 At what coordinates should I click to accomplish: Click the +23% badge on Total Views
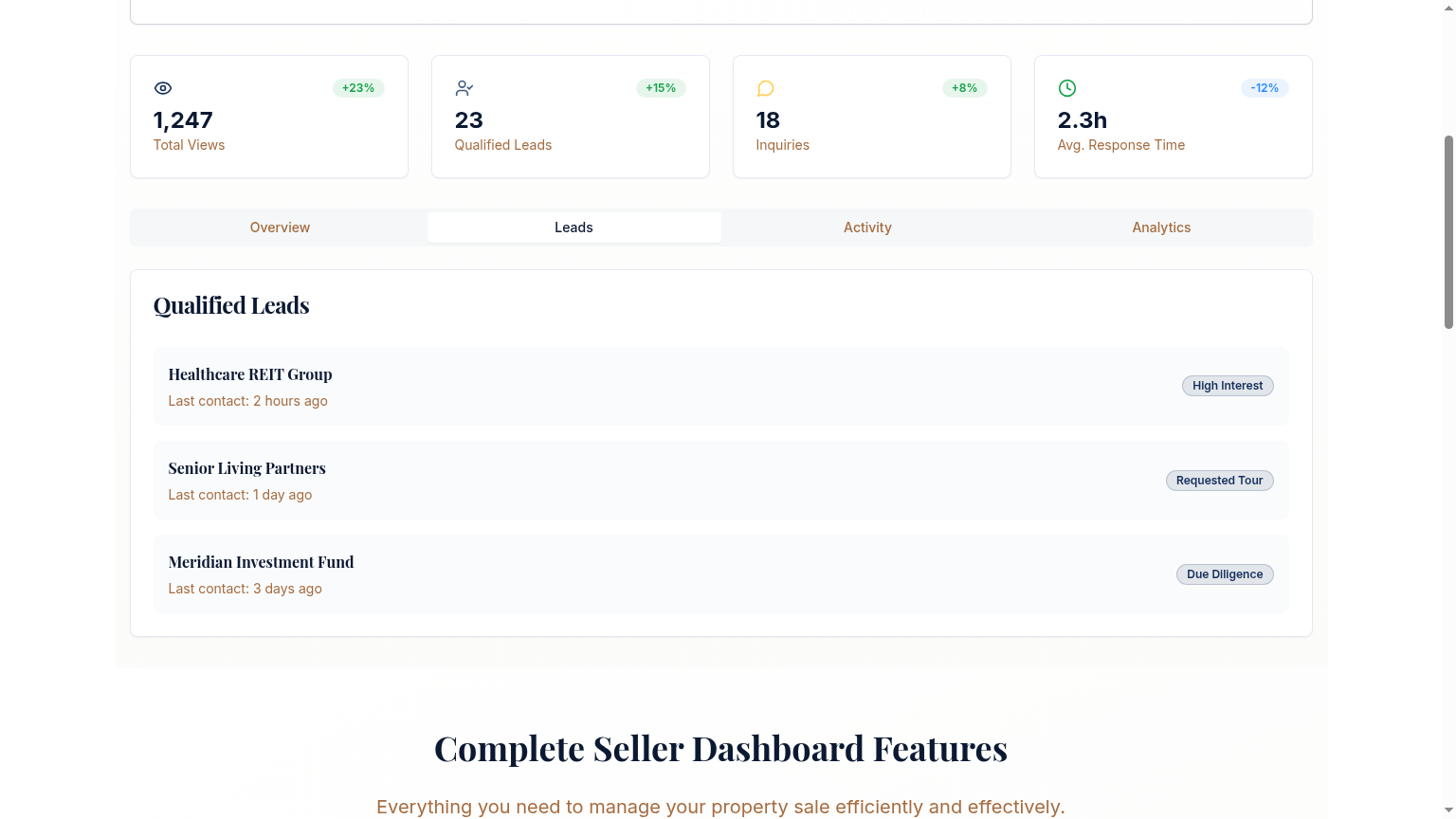click(358, 88)
